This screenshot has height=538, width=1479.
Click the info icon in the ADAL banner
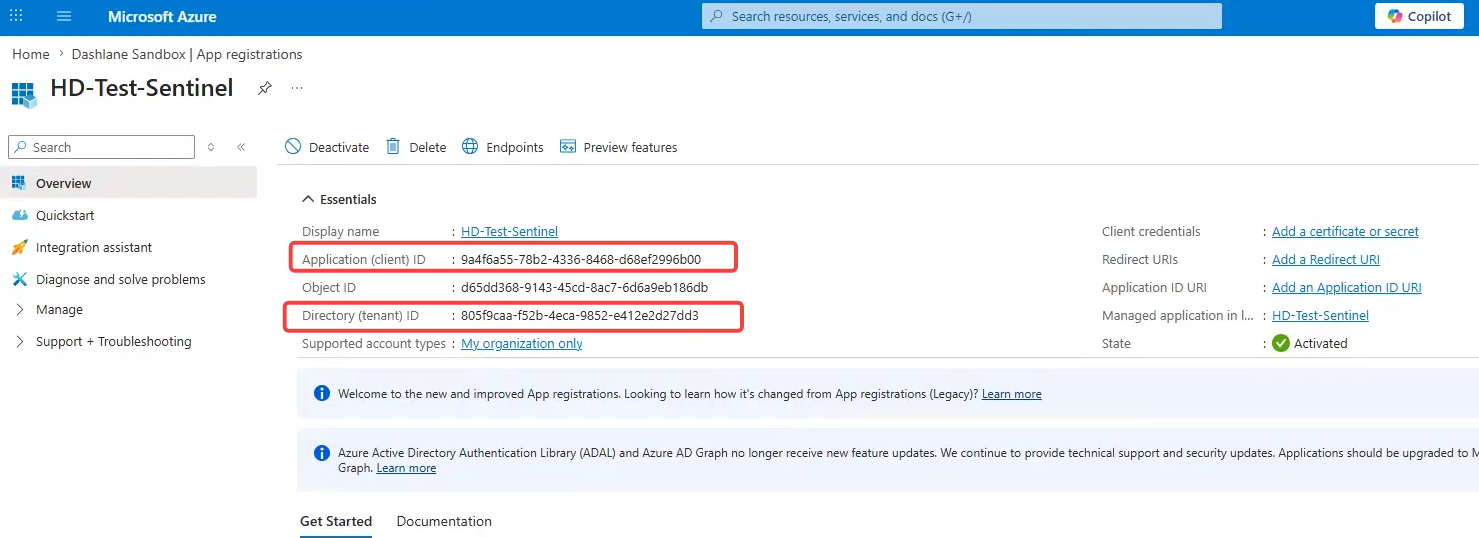(322, 453)
